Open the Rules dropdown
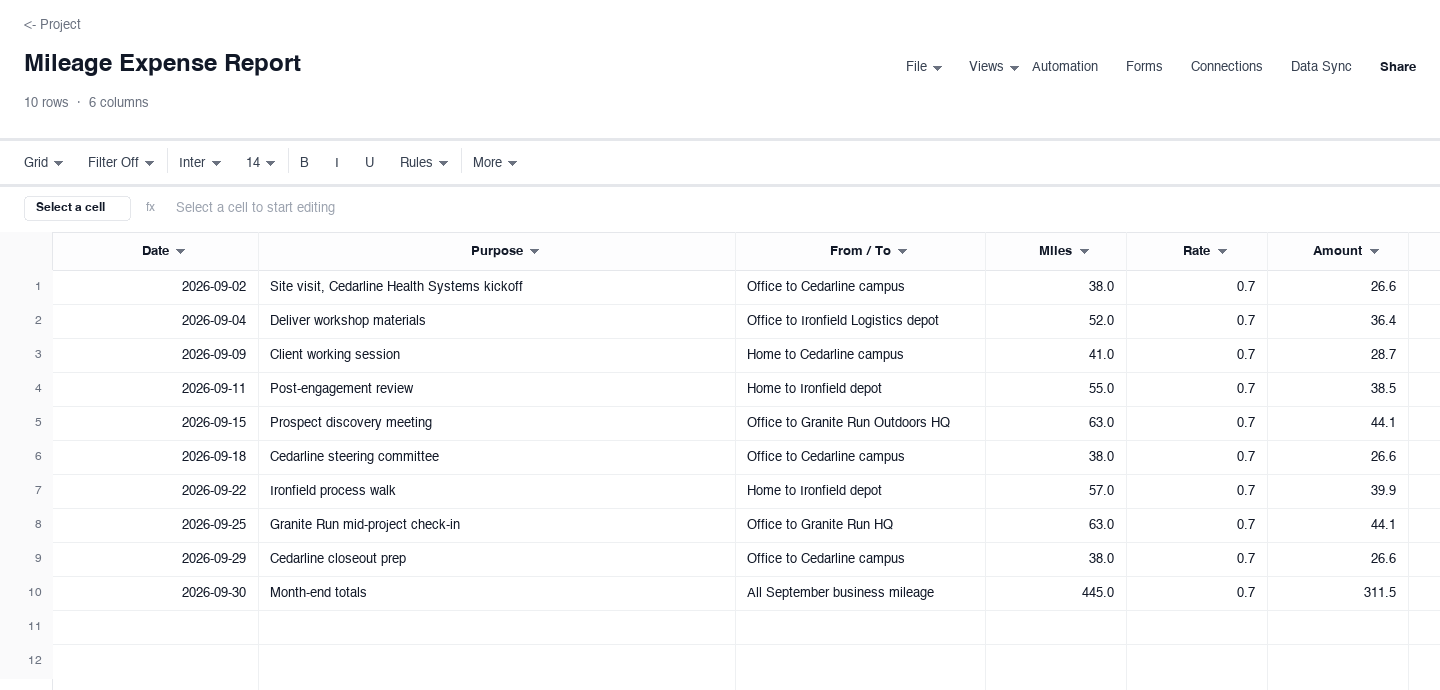This screenshot has height=690, width=1440. click(x=424, y=163)
